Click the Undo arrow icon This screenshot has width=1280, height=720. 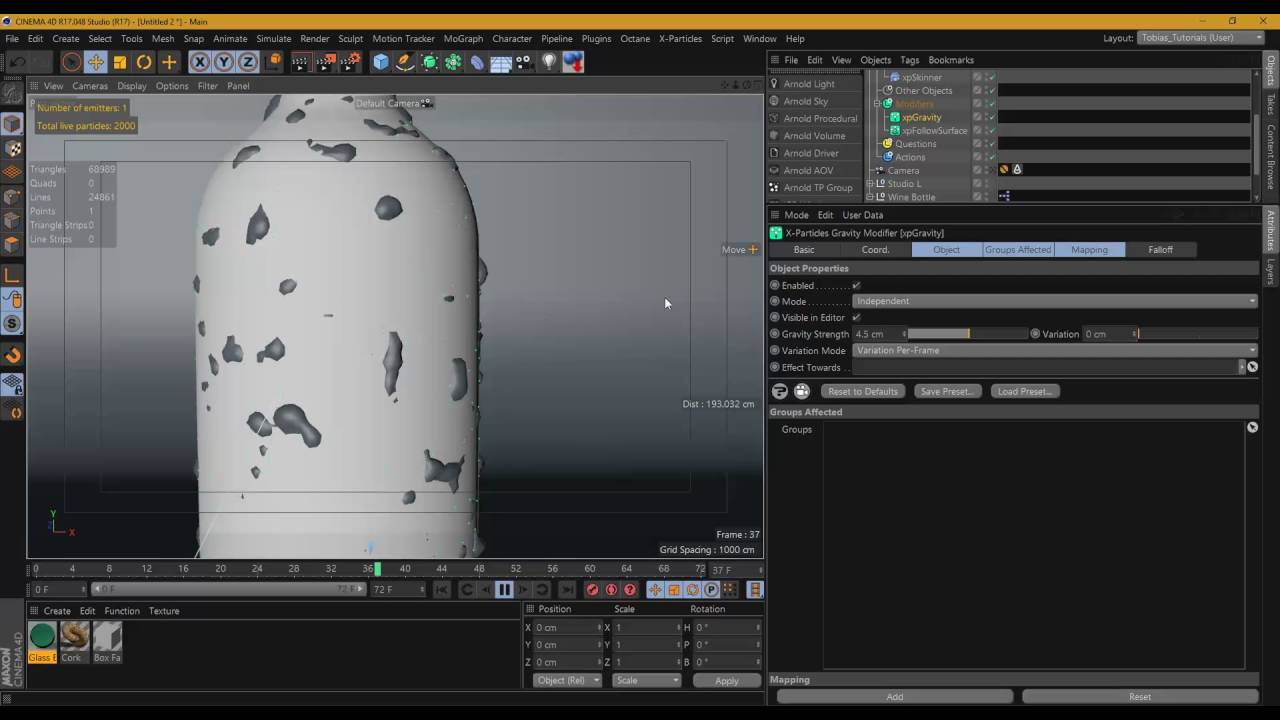[x=17, y=62]
